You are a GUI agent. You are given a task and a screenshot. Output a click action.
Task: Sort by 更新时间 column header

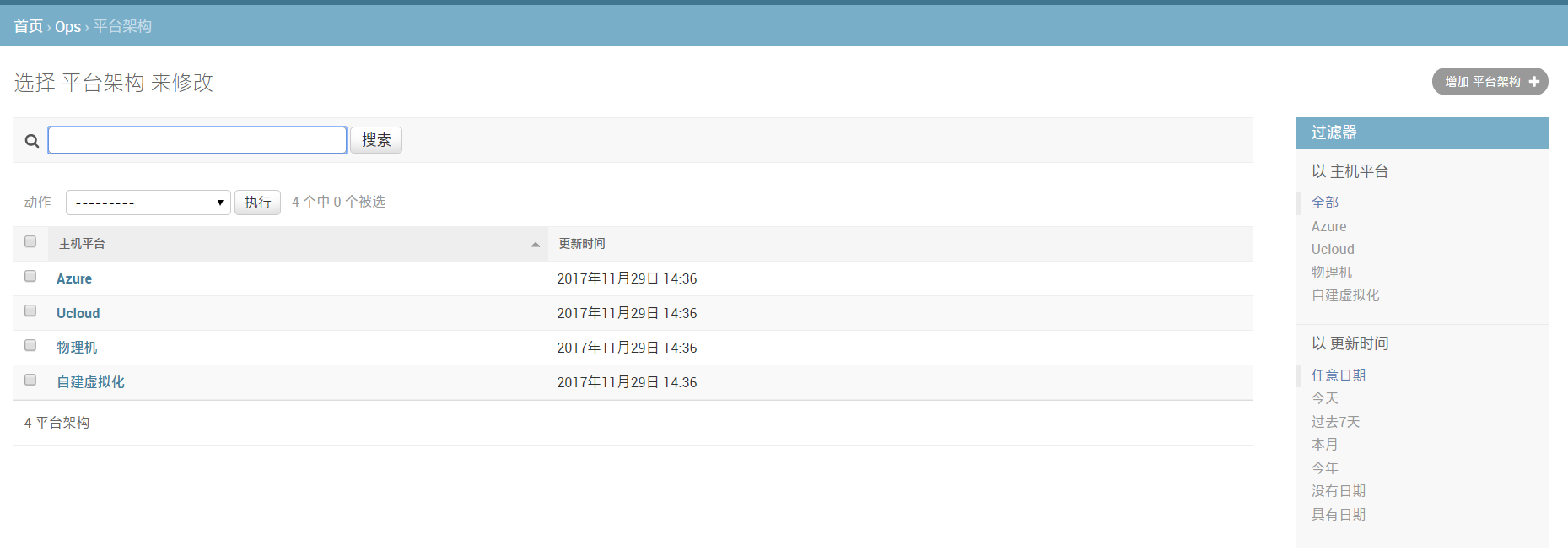coord(582,244)
